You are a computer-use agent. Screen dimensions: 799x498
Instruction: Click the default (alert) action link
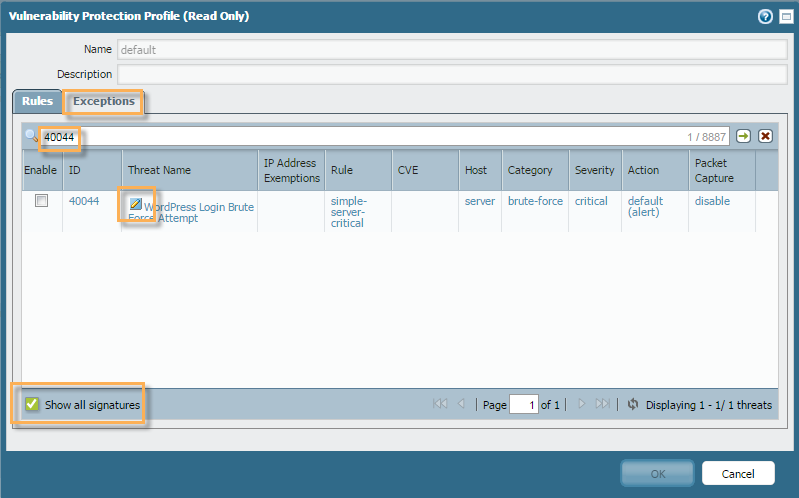(645, 207)
